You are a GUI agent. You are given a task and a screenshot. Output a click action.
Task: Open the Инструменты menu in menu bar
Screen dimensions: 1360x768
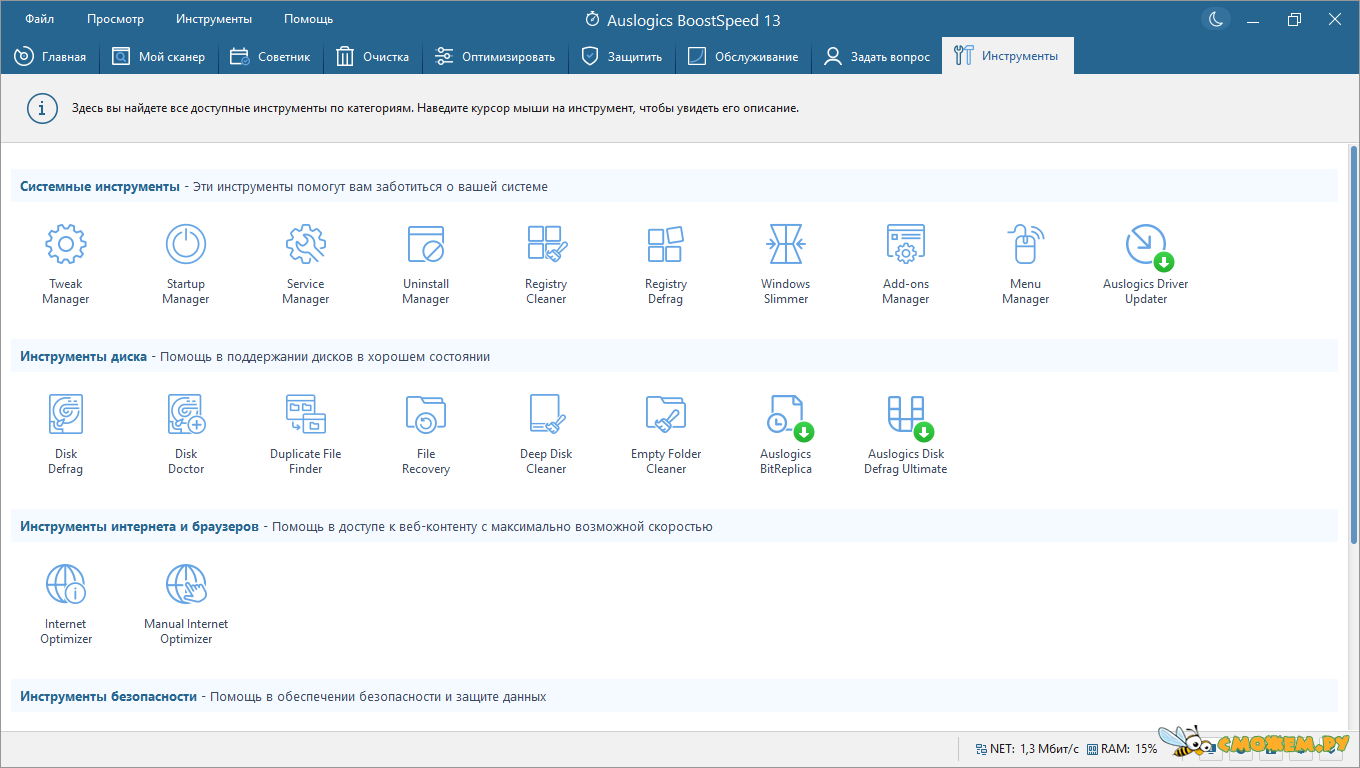click(214, 19)
